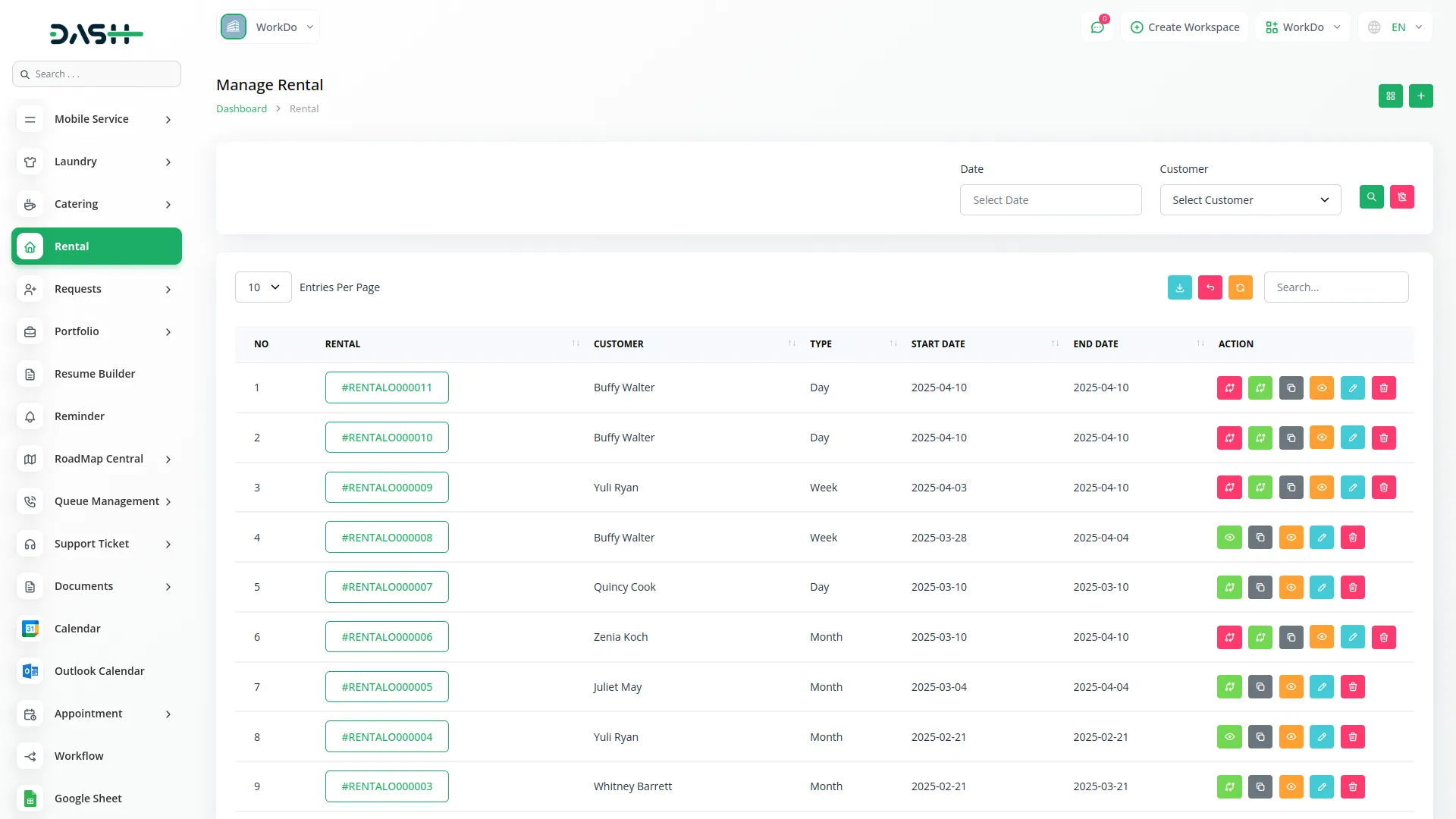
Task: Preview rental #RENTALO000005 with the orange eye icon
Action: (x=1291, y=686)
